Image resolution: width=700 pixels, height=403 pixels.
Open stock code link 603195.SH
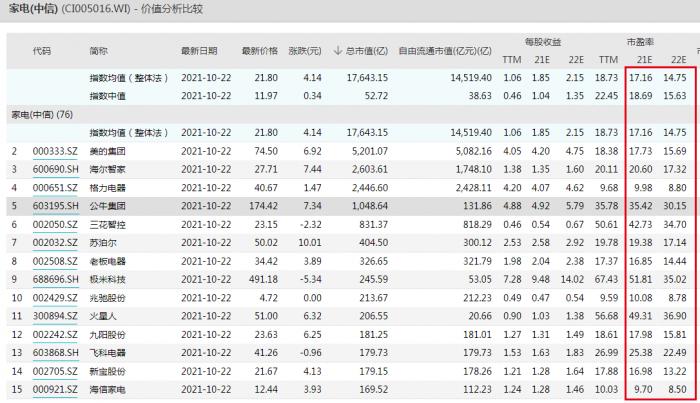click(x=55, y=206)
